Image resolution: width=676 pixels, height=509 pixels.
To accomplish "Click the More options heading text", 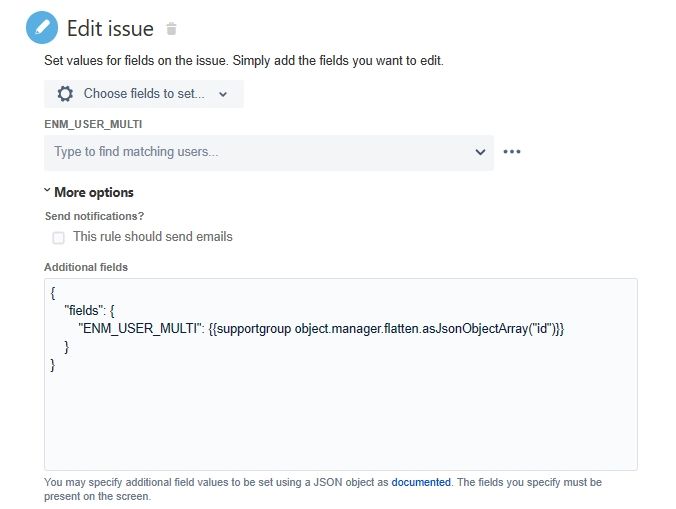I will pos(94,192).
